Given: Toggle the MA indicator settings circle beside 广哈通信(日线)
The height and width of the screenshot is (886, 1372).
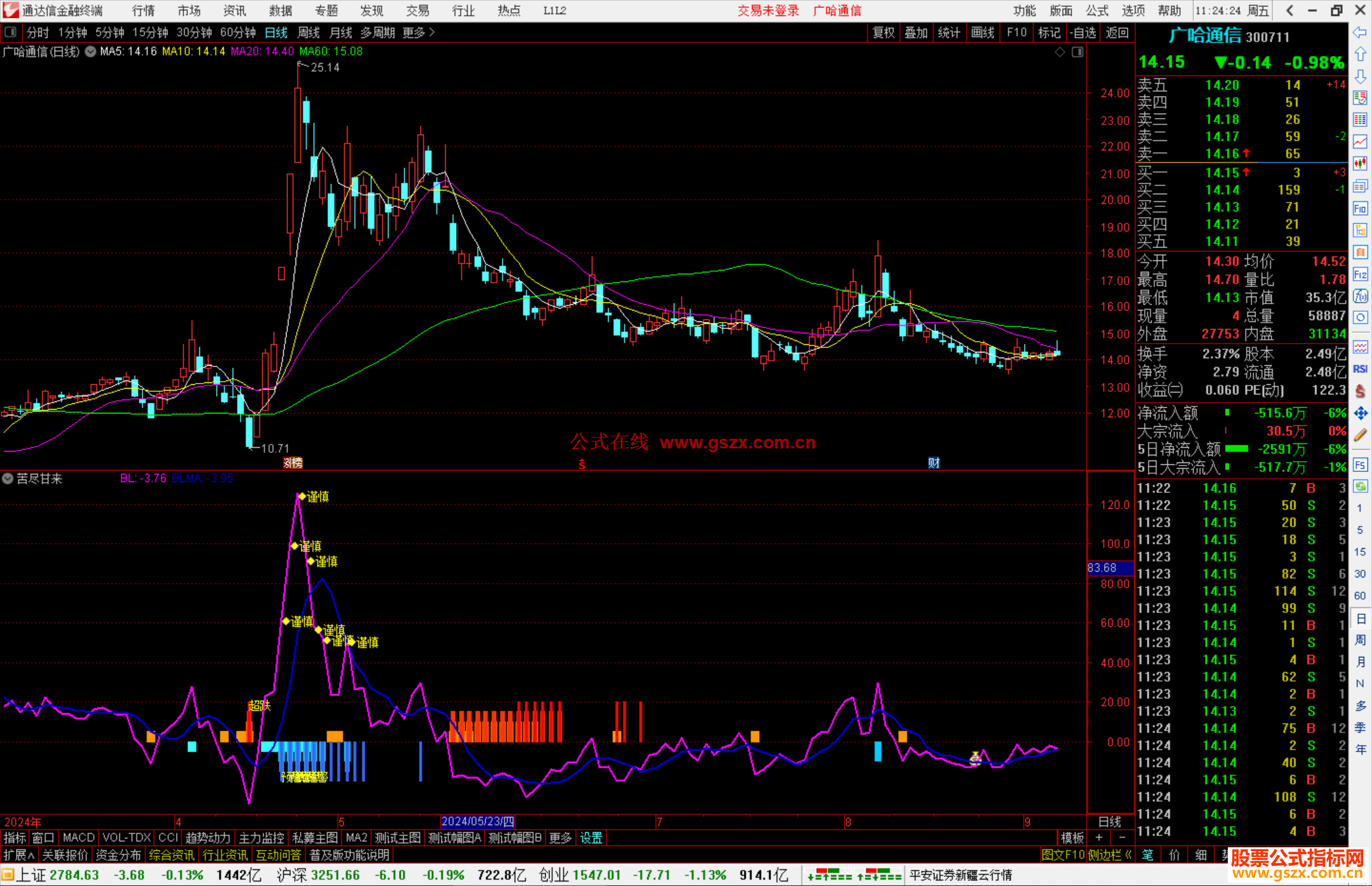Looking at the screenshot, I should click(x=91, y=51).
